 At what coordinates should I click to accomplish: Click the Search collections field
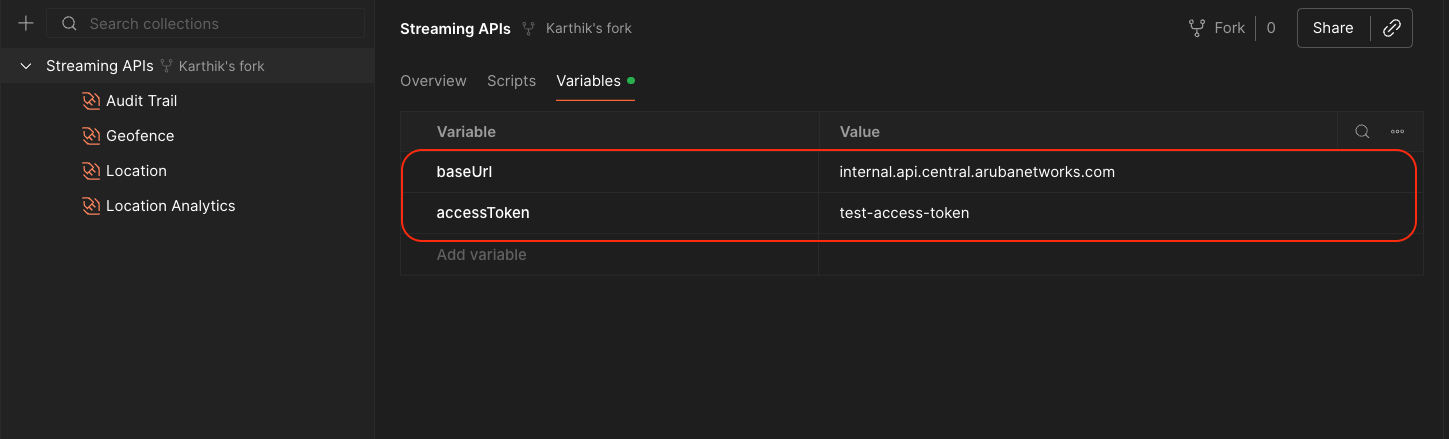220,24
